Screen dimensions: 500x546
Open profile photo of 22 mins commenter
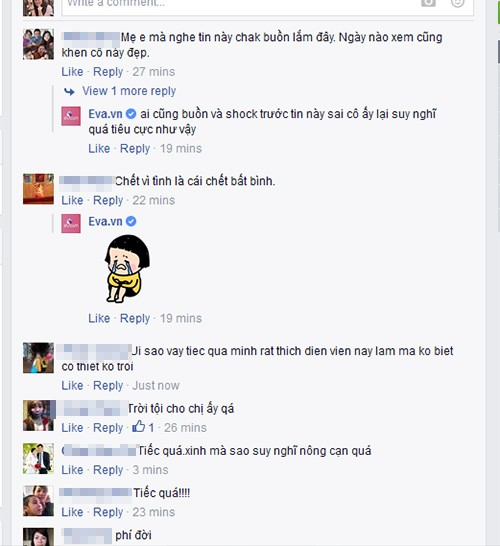tap(38, 189)
